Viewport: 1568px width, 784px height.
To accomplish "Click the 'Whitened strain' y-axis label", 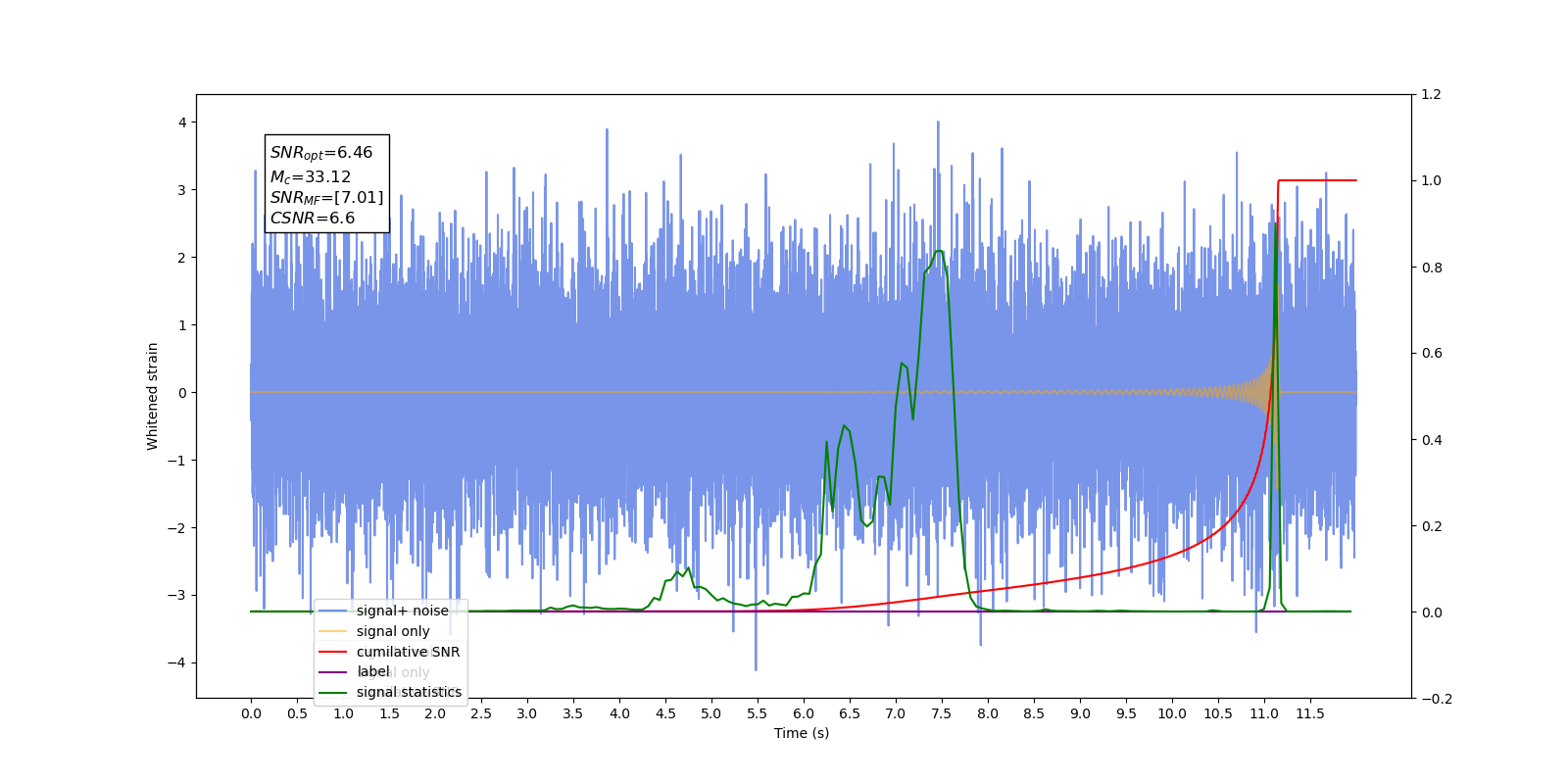I will coord(152,396).
